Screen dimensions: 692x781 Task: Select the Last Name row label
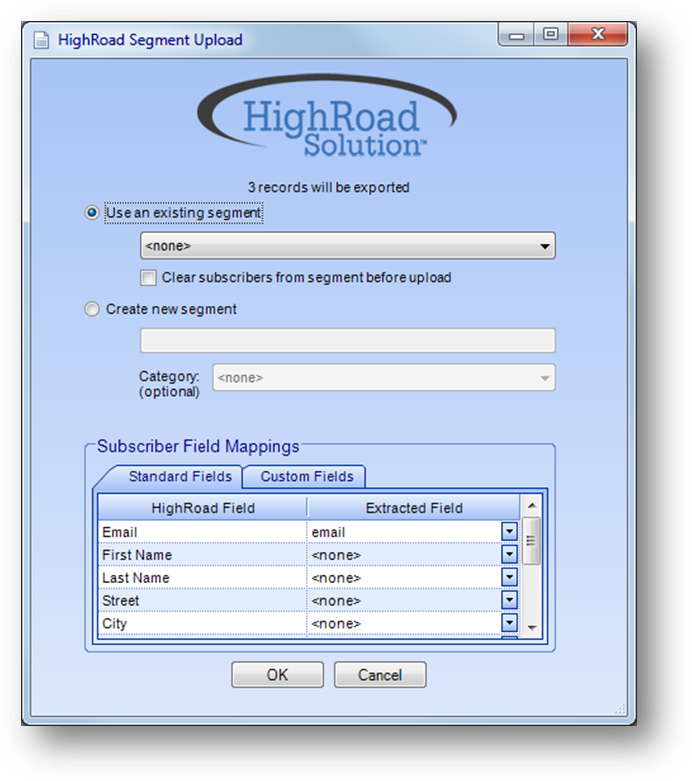tap(136, 578)
